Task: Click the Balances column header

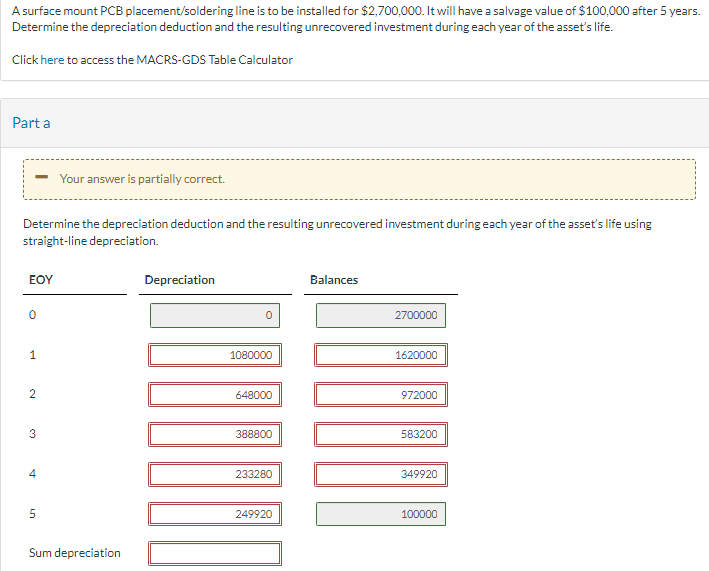Action: coord(334,280)
